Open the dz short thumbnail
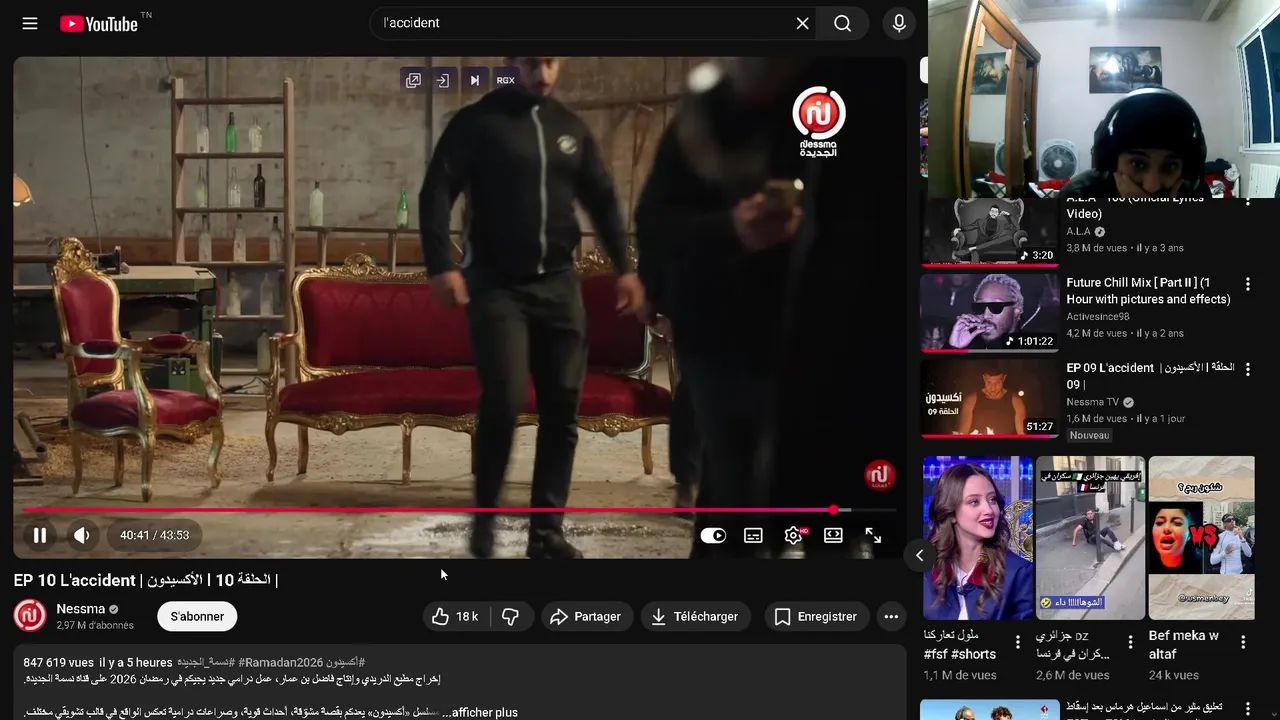The image size is (1280, 720). coord(1090,538)
